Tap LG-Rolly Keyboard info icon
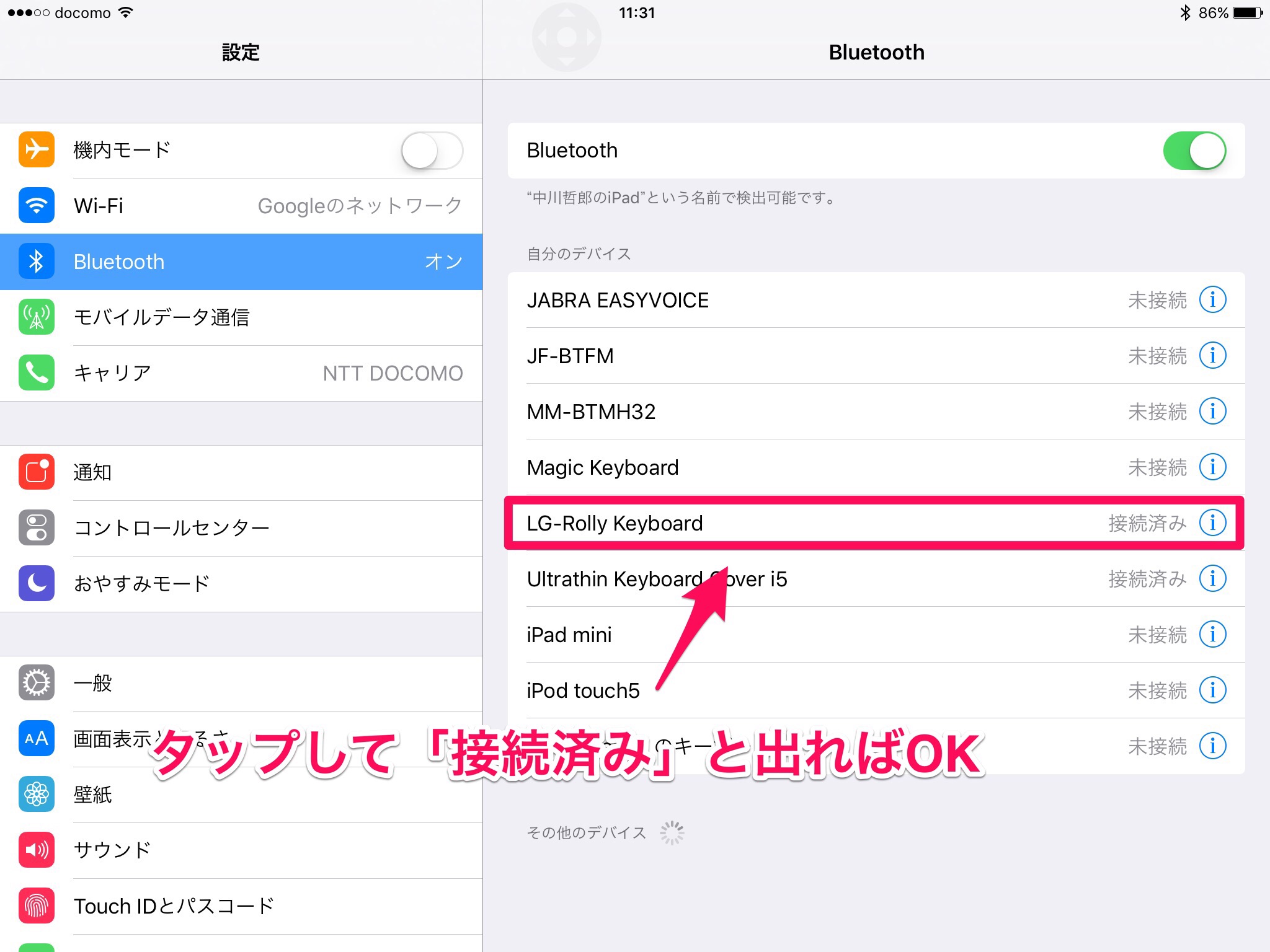1270x952 pixels. [x=1212, y=523]
